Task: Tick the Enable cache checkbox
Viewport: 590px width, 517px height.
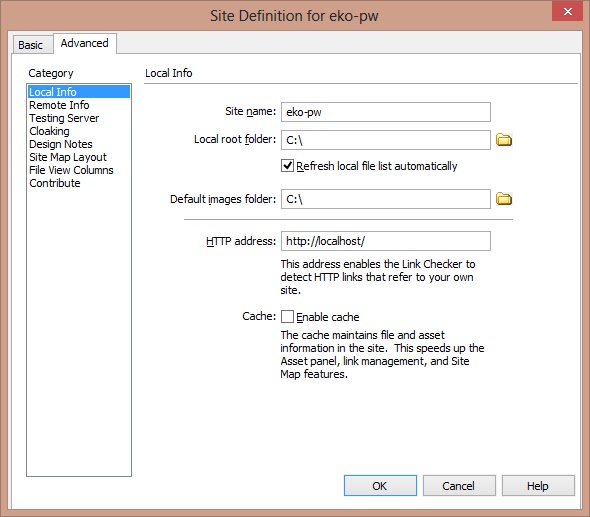Action: coord(287,316)
